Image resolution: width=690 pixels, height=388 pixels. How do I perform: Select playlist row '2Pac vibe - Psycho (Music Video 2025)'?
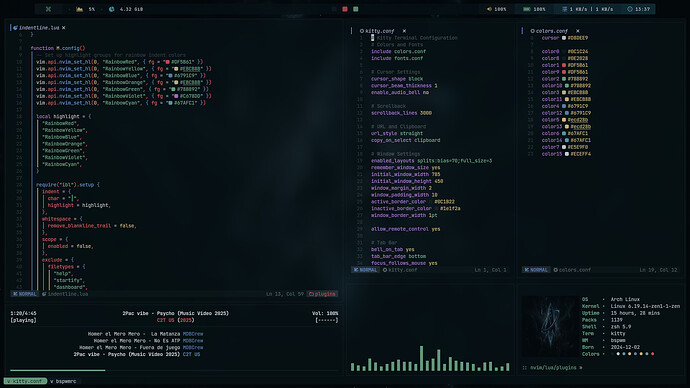point(126,354)
